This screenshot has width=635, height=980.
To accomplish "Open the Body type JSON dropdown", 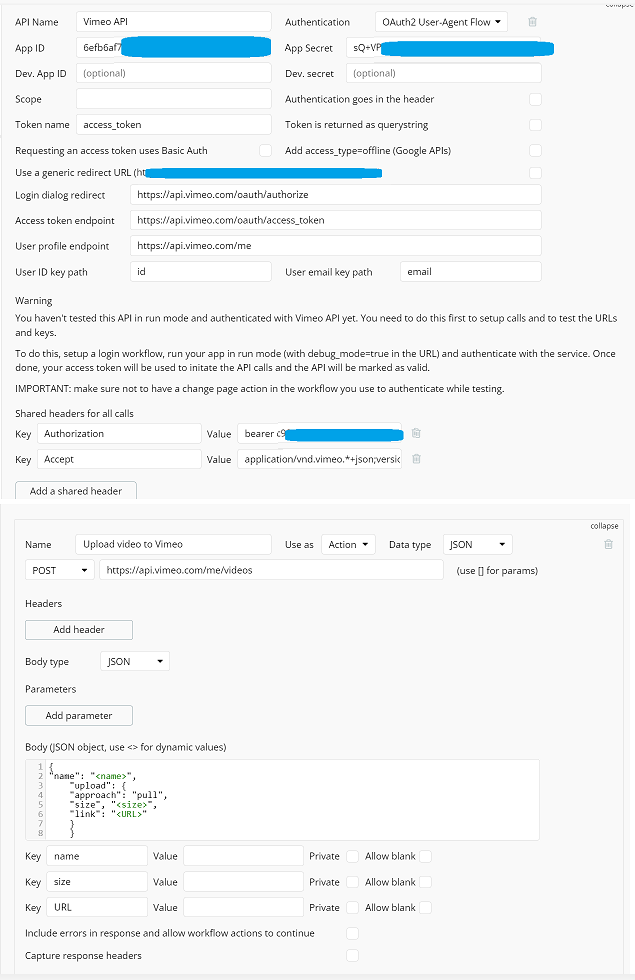I will click(135, 661).
